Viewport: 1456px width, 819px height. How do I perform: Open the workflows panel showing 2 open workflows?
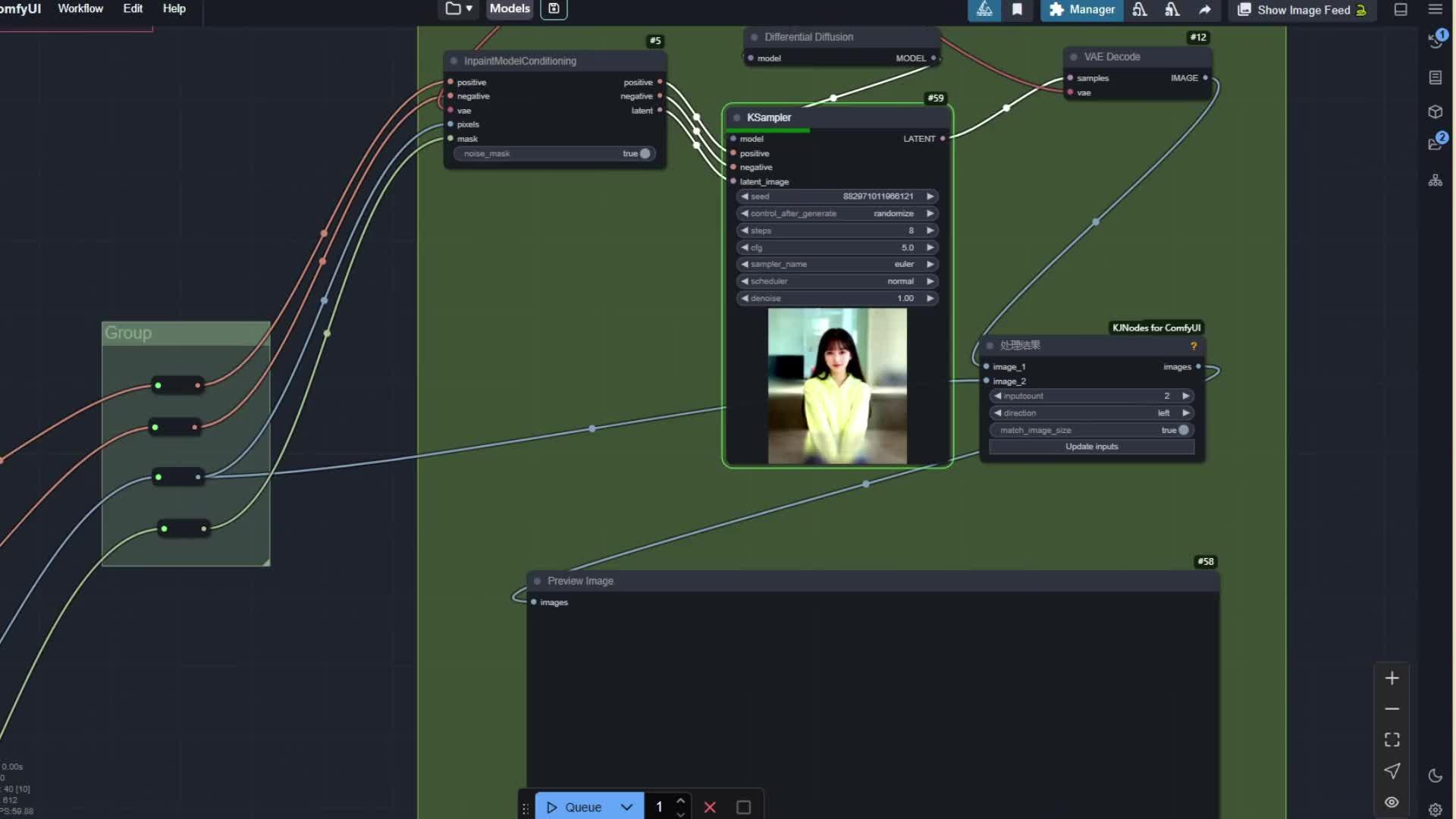pos(1436,143)
